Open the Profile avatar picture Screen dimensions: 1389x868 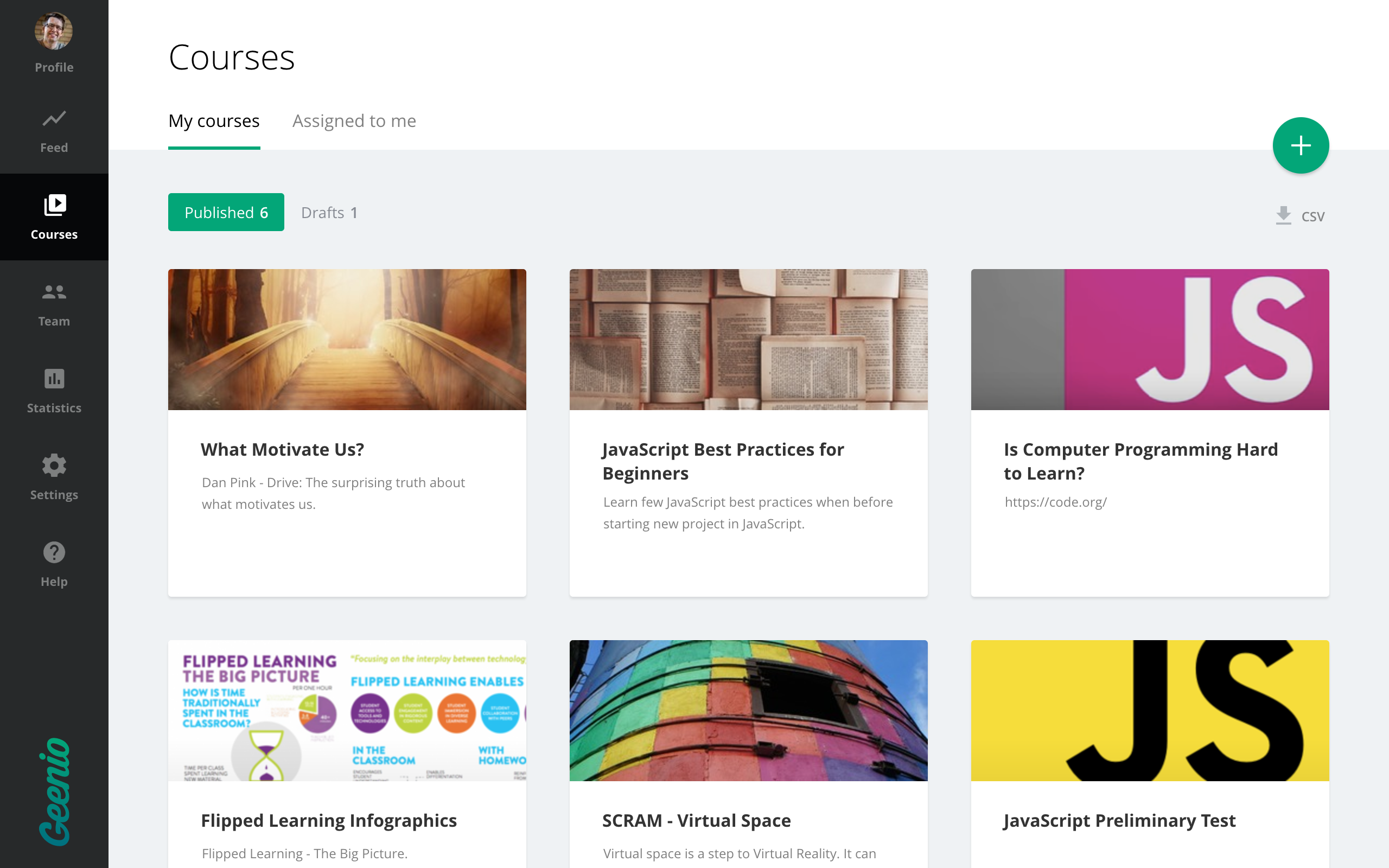point(54,31)
